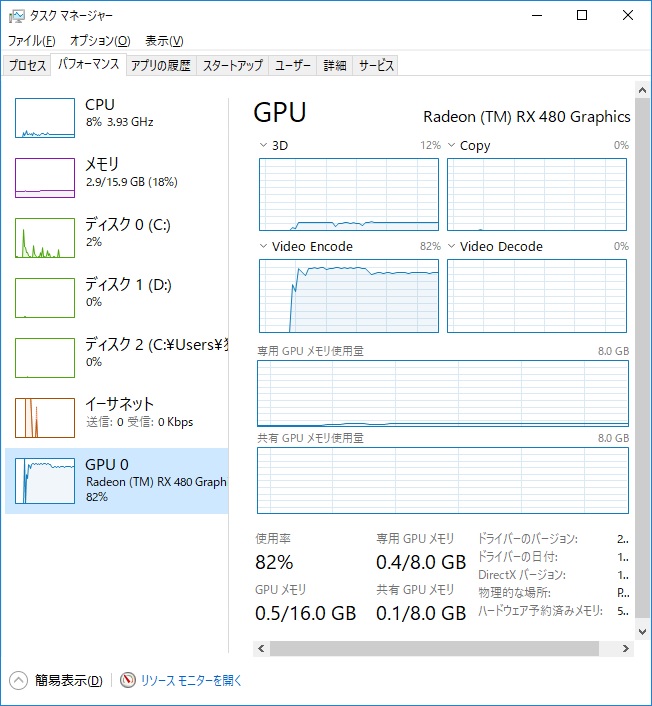Switch to the スタートアップ tab

point(232,66)
